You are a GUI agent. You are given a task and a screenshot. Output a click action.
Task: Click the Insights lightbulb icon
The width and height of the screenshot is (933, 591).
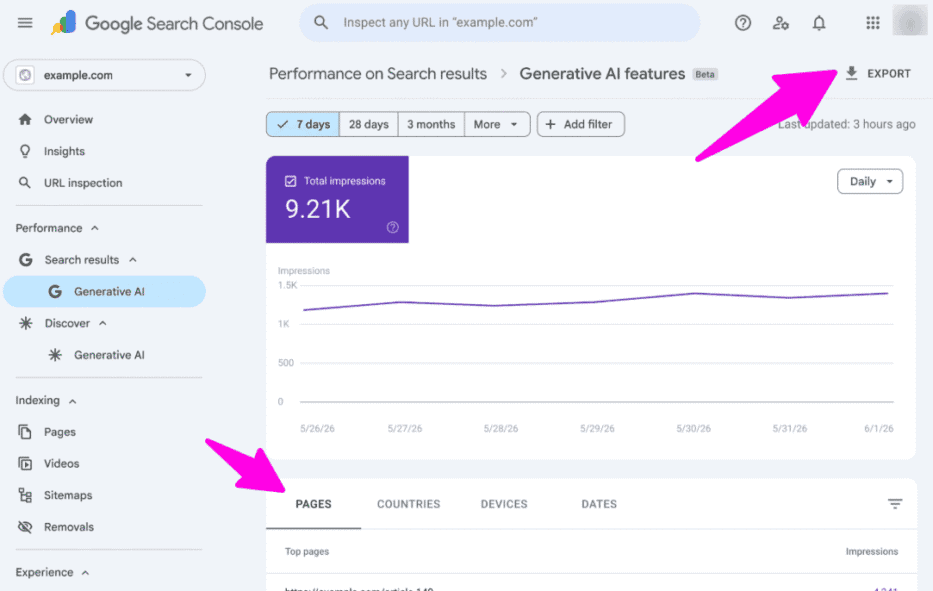point(25,151)
